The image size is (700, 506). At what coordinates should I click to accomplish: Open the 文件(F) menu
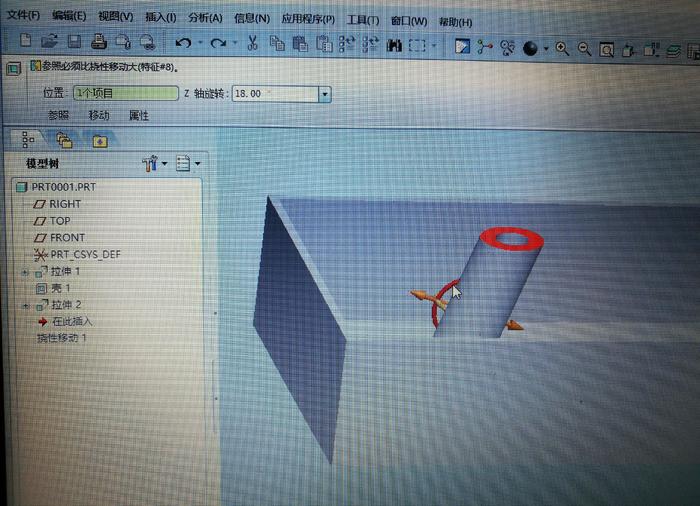[24, 15]
